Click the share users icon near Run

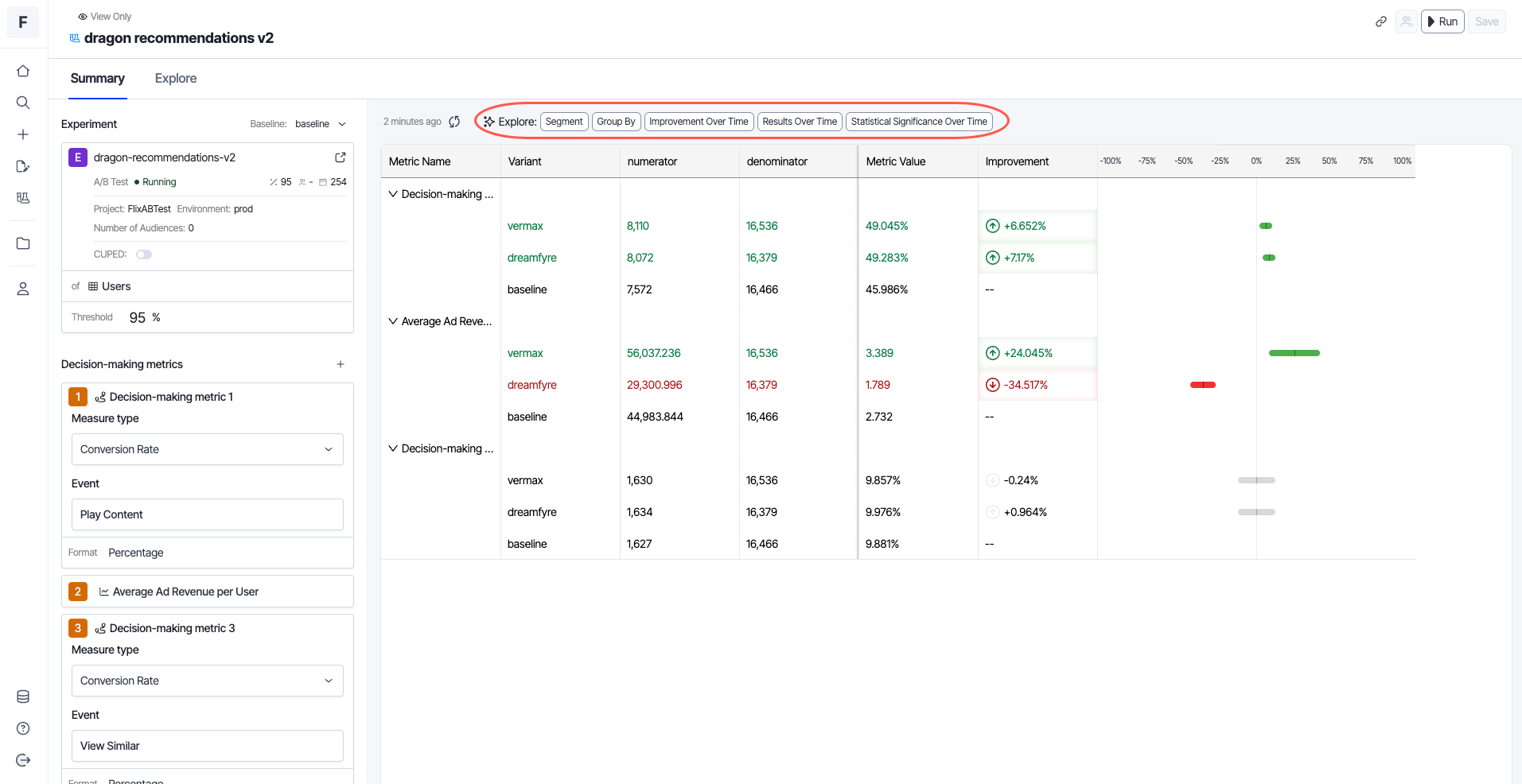1407,21
